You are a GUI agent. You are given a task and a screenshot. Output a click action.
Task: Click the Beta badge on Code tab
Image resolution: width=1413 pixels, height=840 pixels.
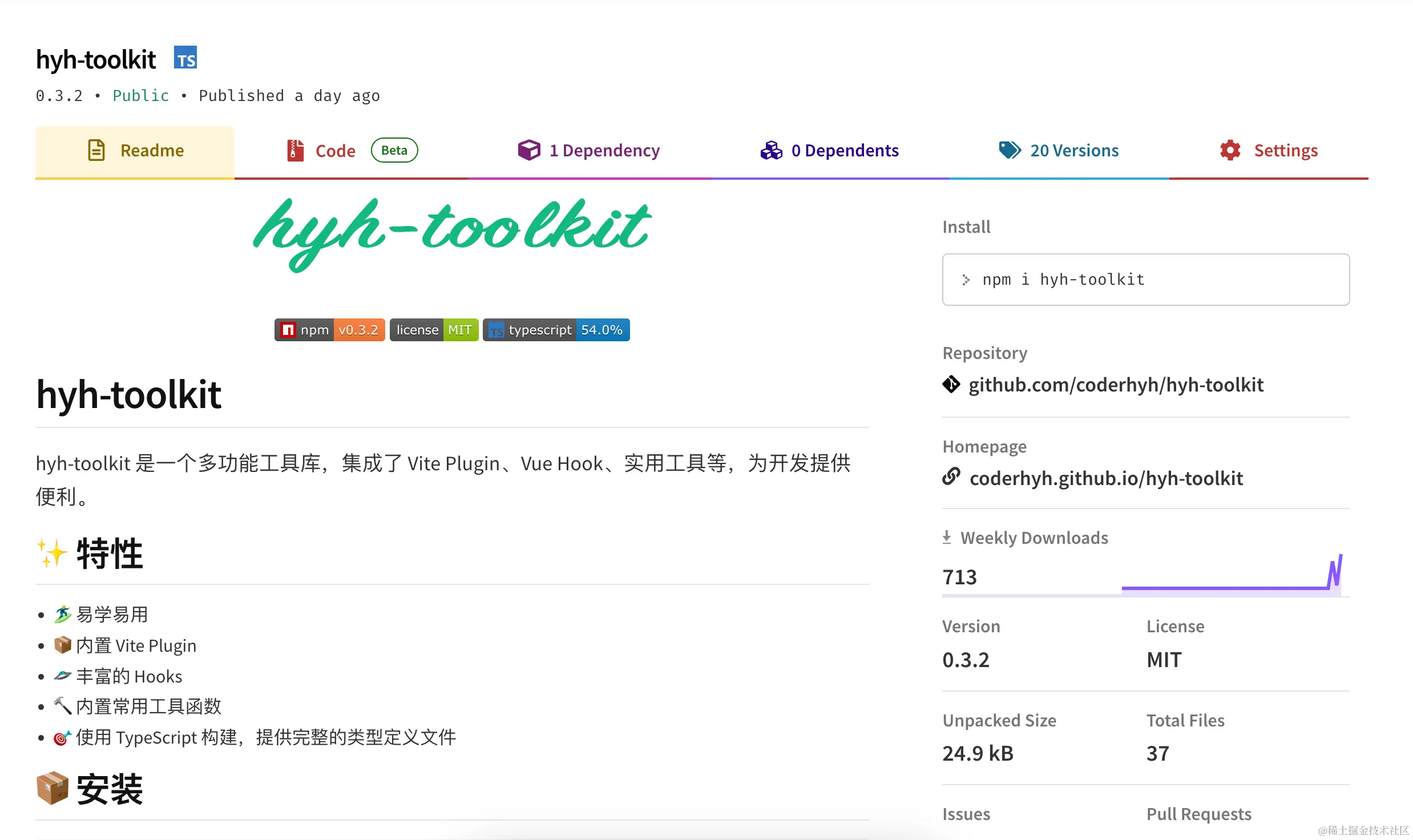(394, 150)
